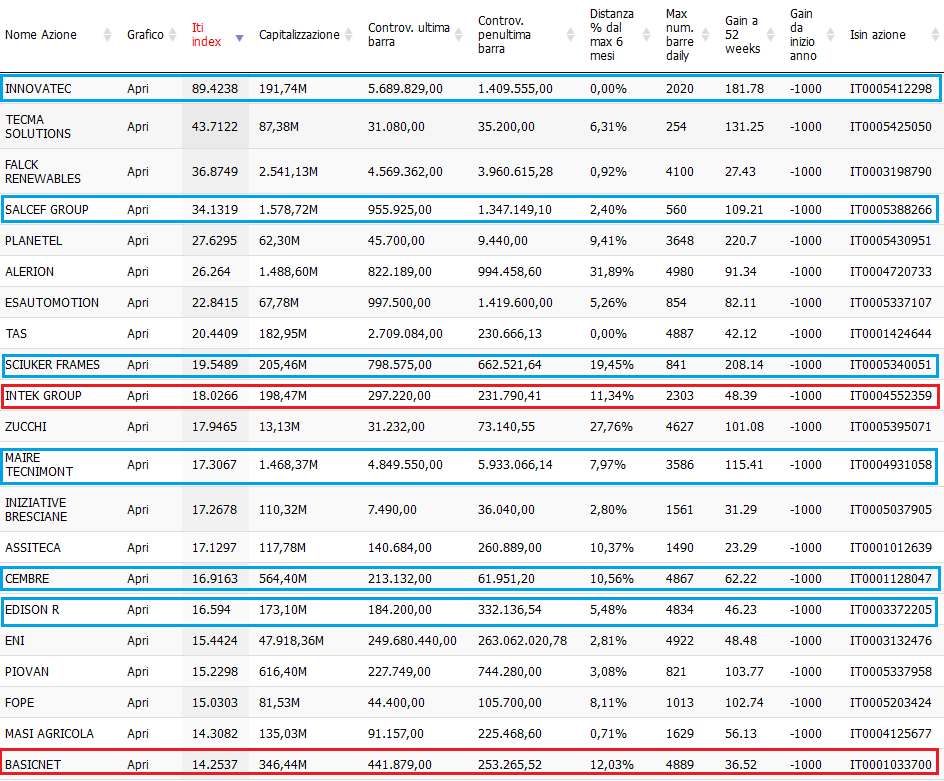Click the Nome Azione column header
Viewport: 944px width, 781px height.
40,35
